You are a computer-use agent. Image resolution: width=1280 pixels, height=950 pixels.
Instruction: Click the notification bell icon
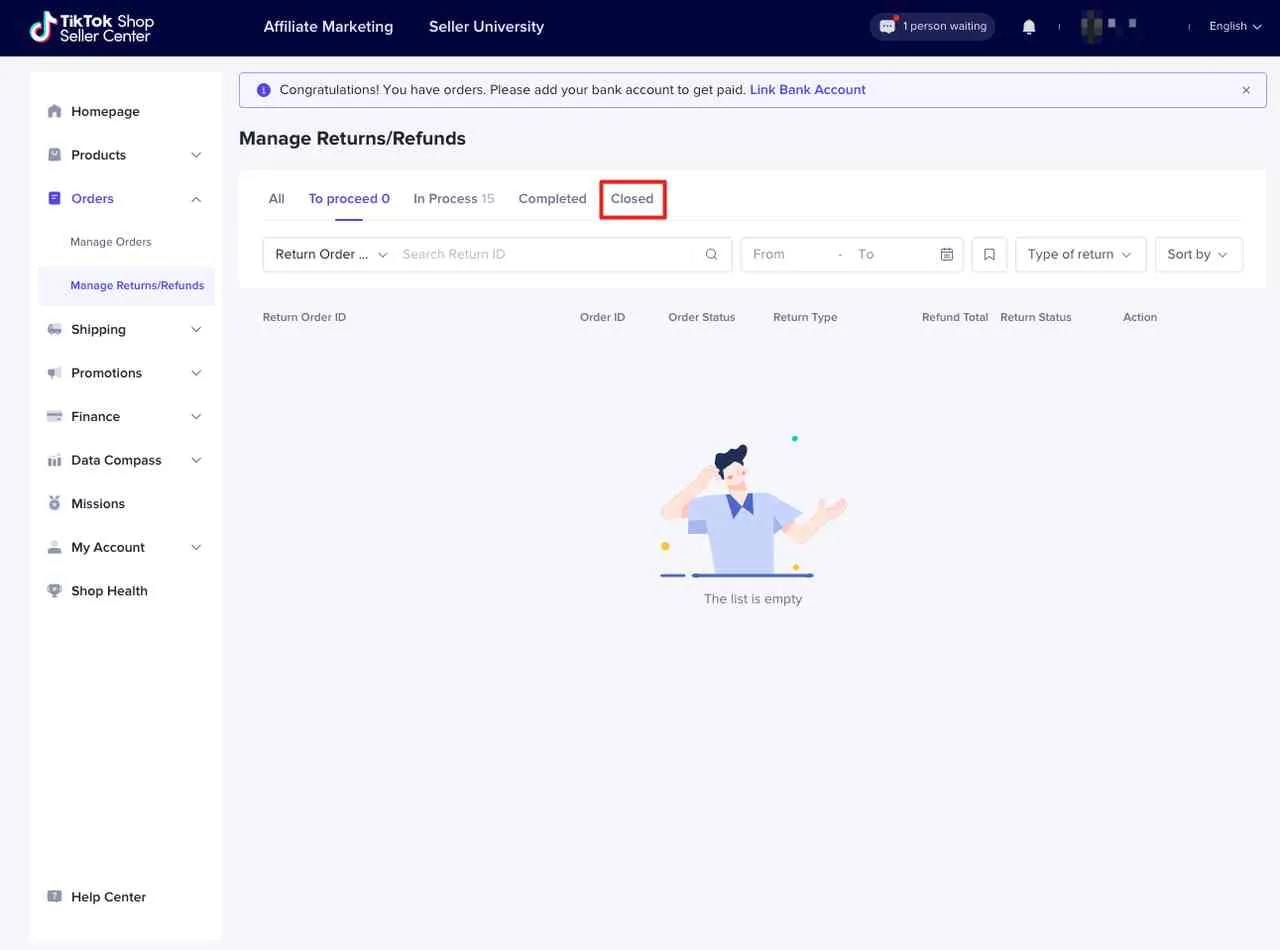pyautogui.click(x=1029, y=27)
